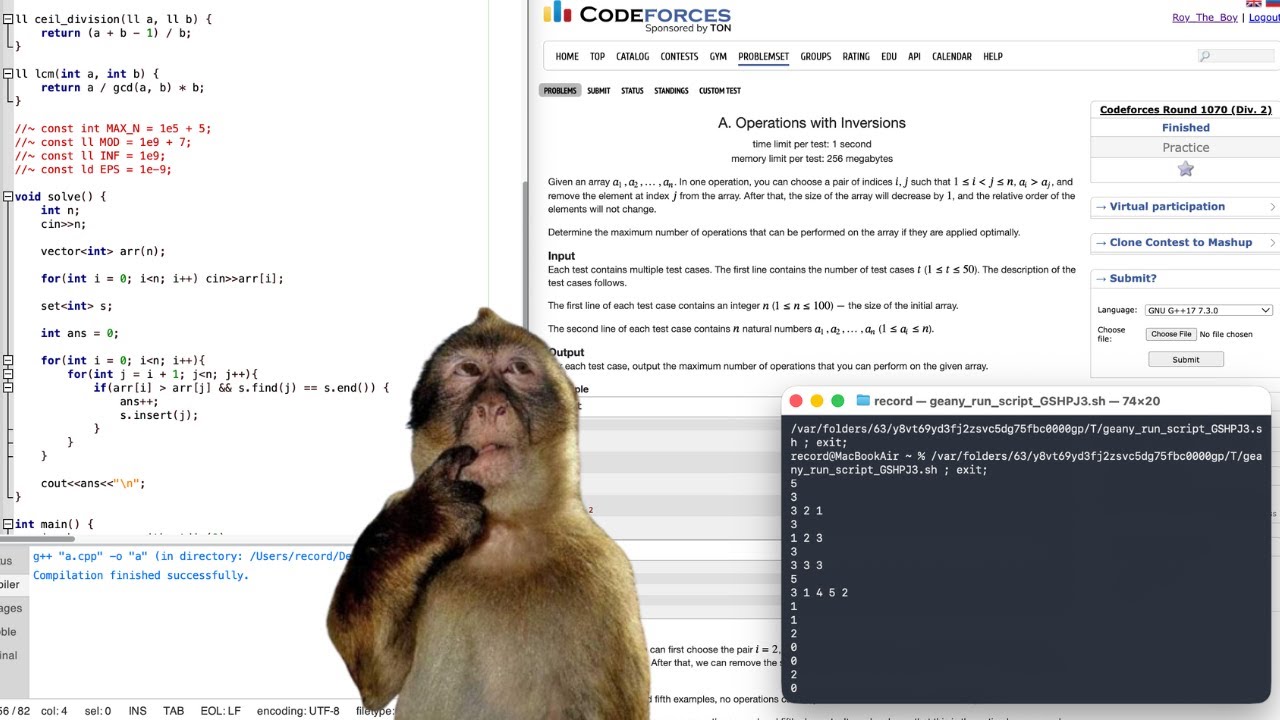Fold the inner for-j loop block

(8, 374)
